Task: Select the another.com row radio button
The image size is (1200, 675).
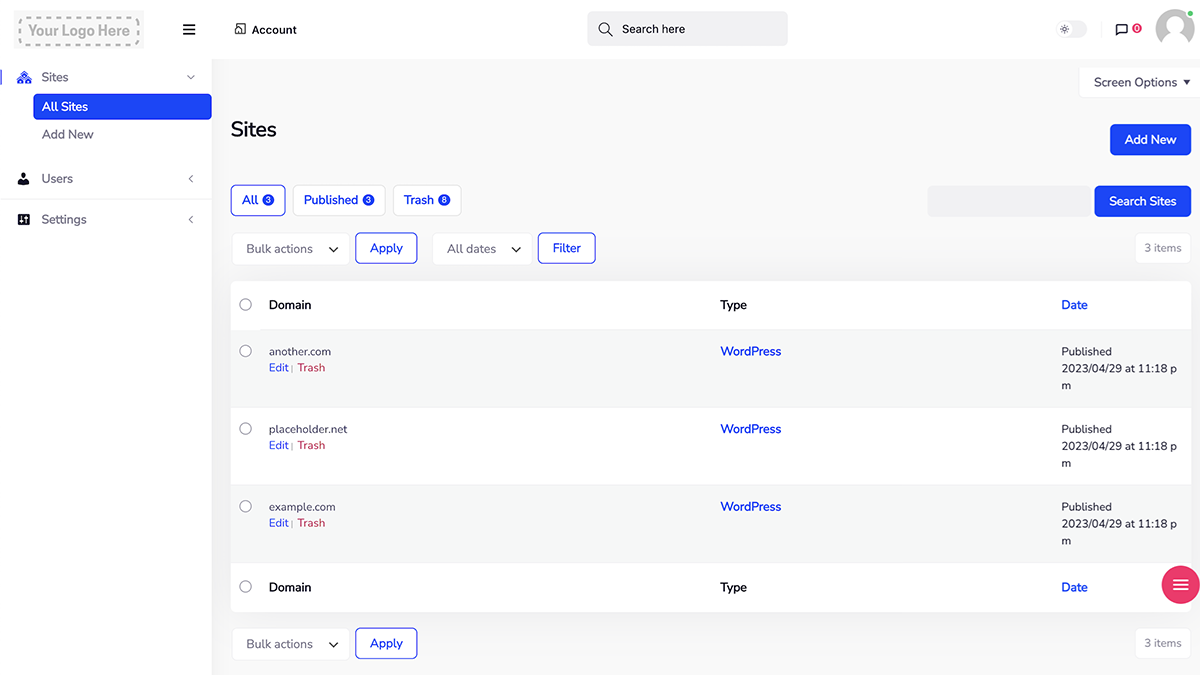Action: (x=246, y=351)
